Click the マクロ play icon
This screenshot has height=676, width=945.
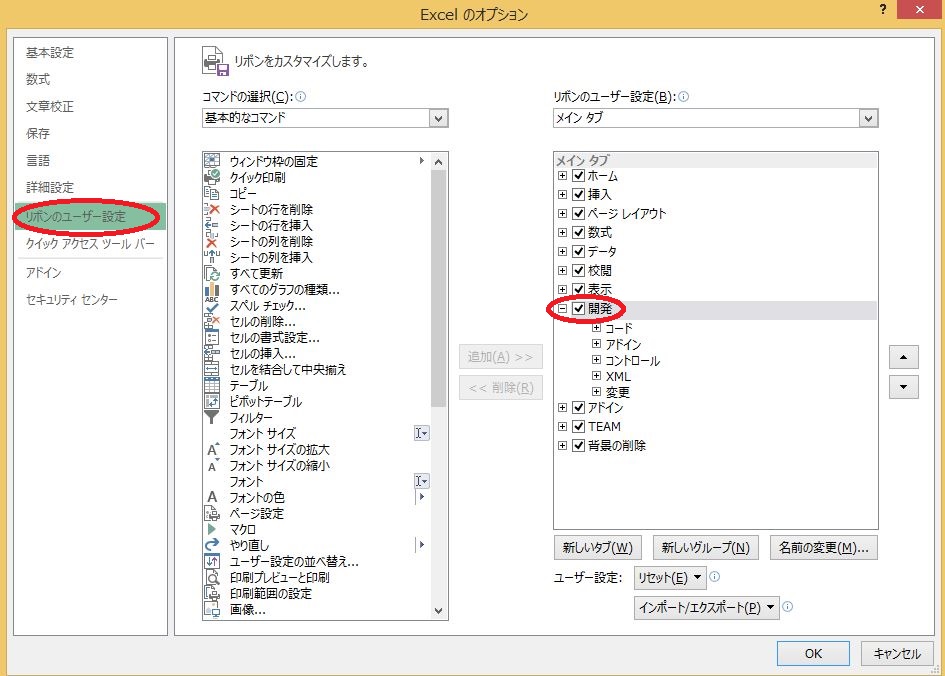click(x=212, y=529)
